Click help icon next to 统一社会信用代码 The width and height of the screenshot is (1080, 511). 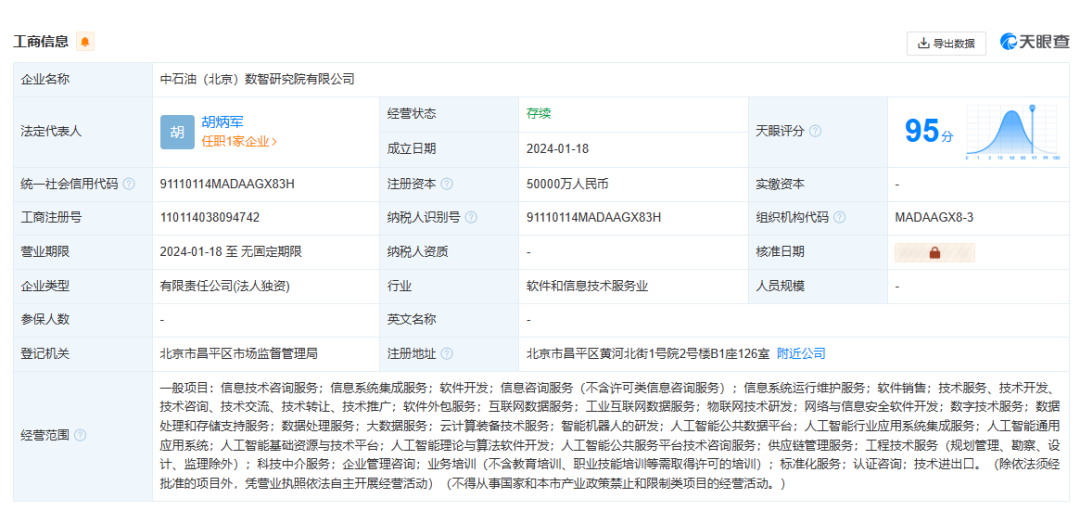click(x=129, y=184)
